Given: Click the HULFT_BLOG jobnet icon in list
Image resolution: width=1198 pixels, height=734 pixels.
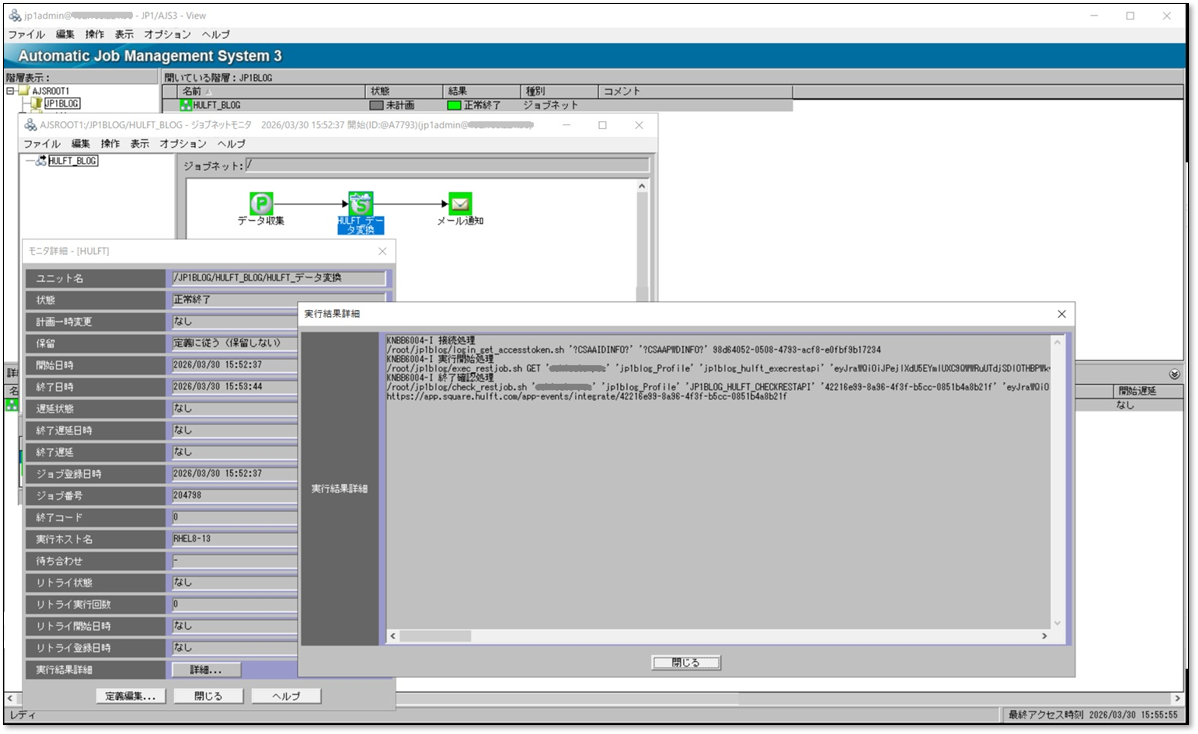Looking at the screenshot, I should coord(186,104).
